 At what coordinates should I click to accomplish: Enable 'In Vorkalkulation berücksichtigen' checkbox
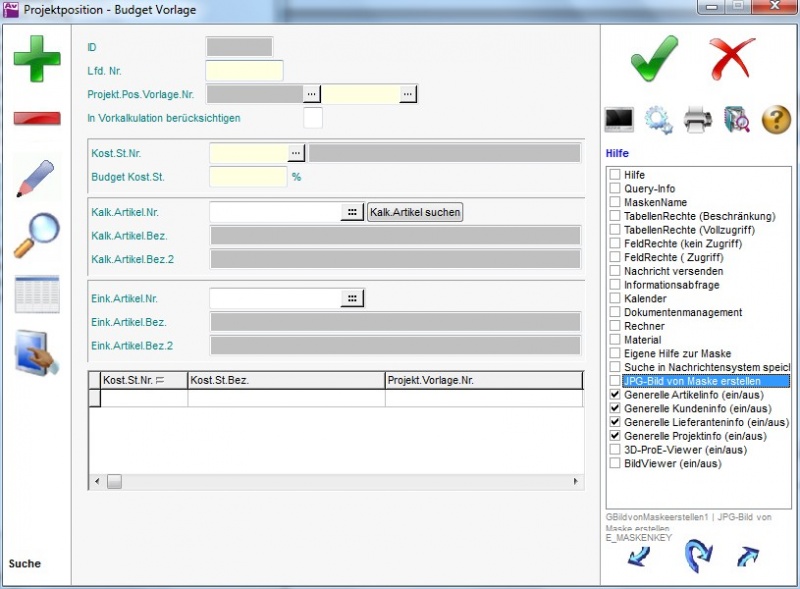313,118
